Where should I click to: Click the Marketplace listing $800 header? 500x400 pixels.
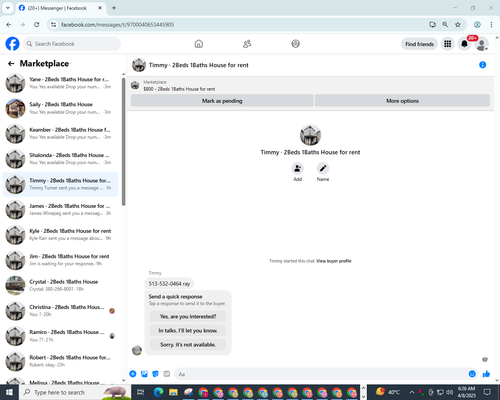pos(179,89)
